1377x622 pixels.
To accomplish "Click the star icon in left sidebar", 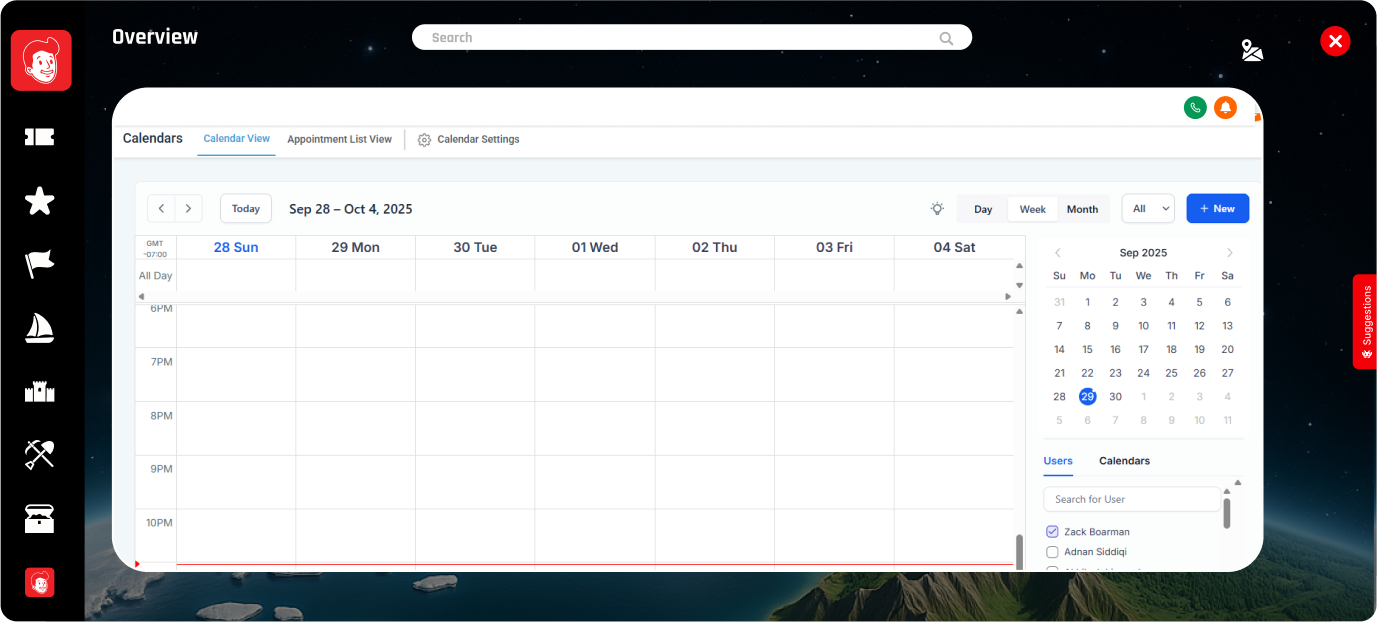I will (x=40, y=201).
